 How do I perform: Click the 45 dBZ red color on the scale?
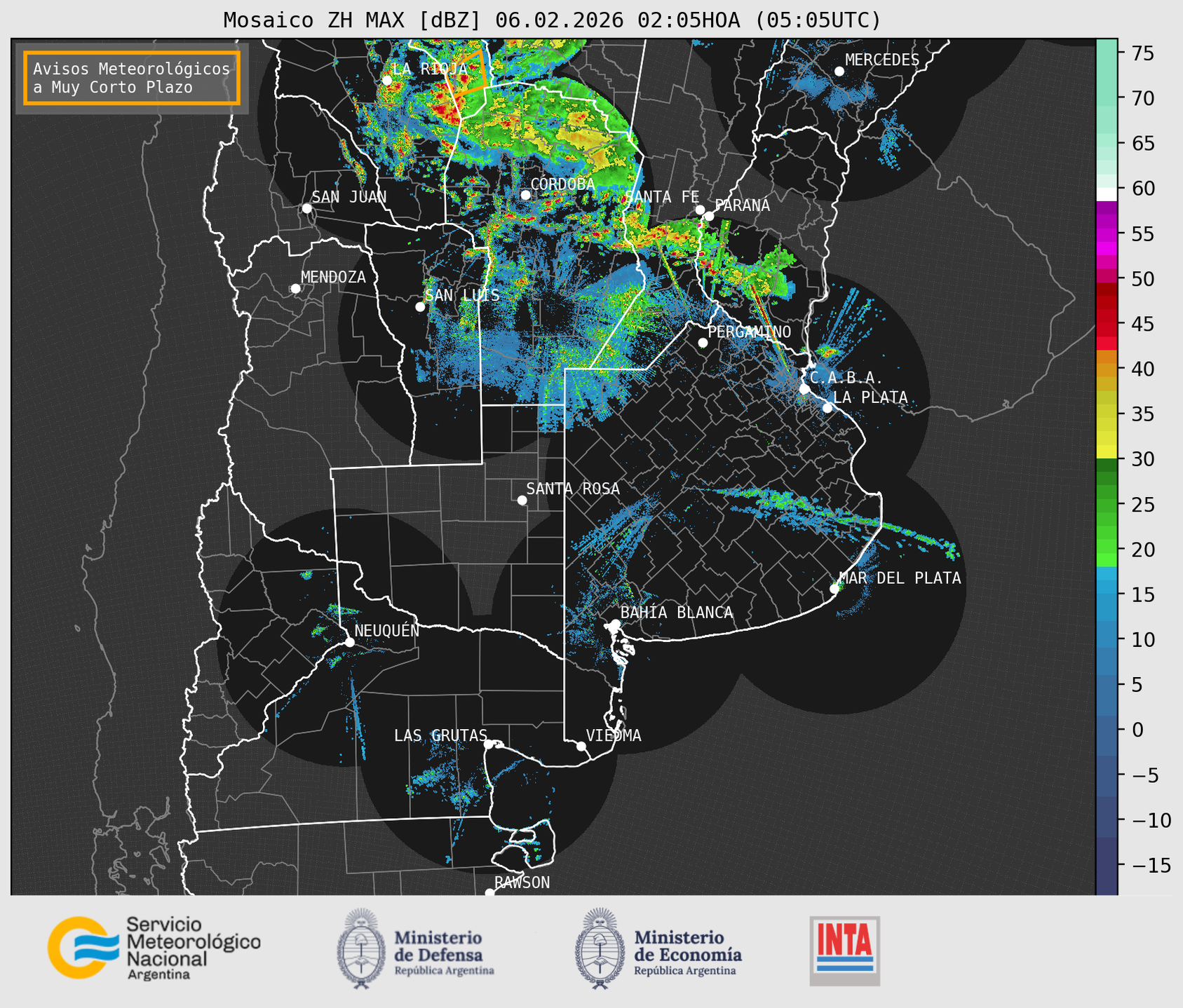click(1107, 324)
